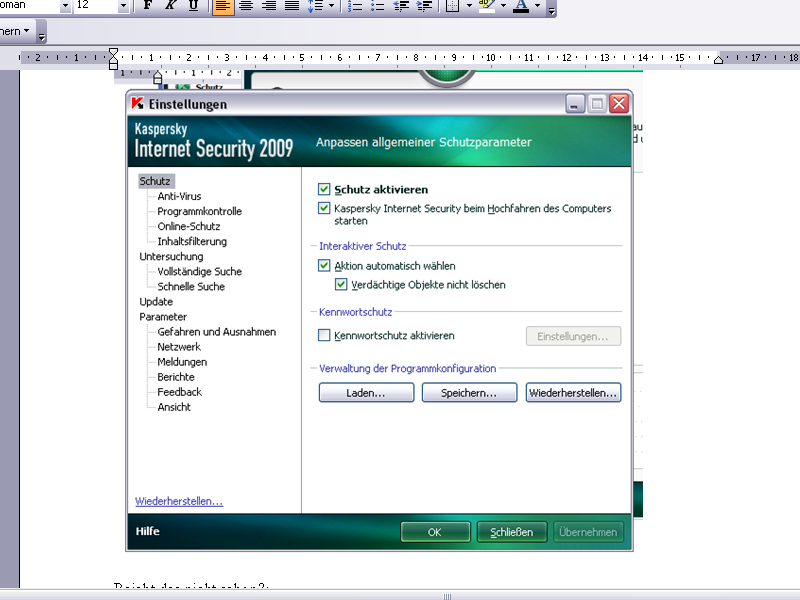Click the first-line indent marker on ruler
Screen dimensions: 800x600
click(113, 53)
